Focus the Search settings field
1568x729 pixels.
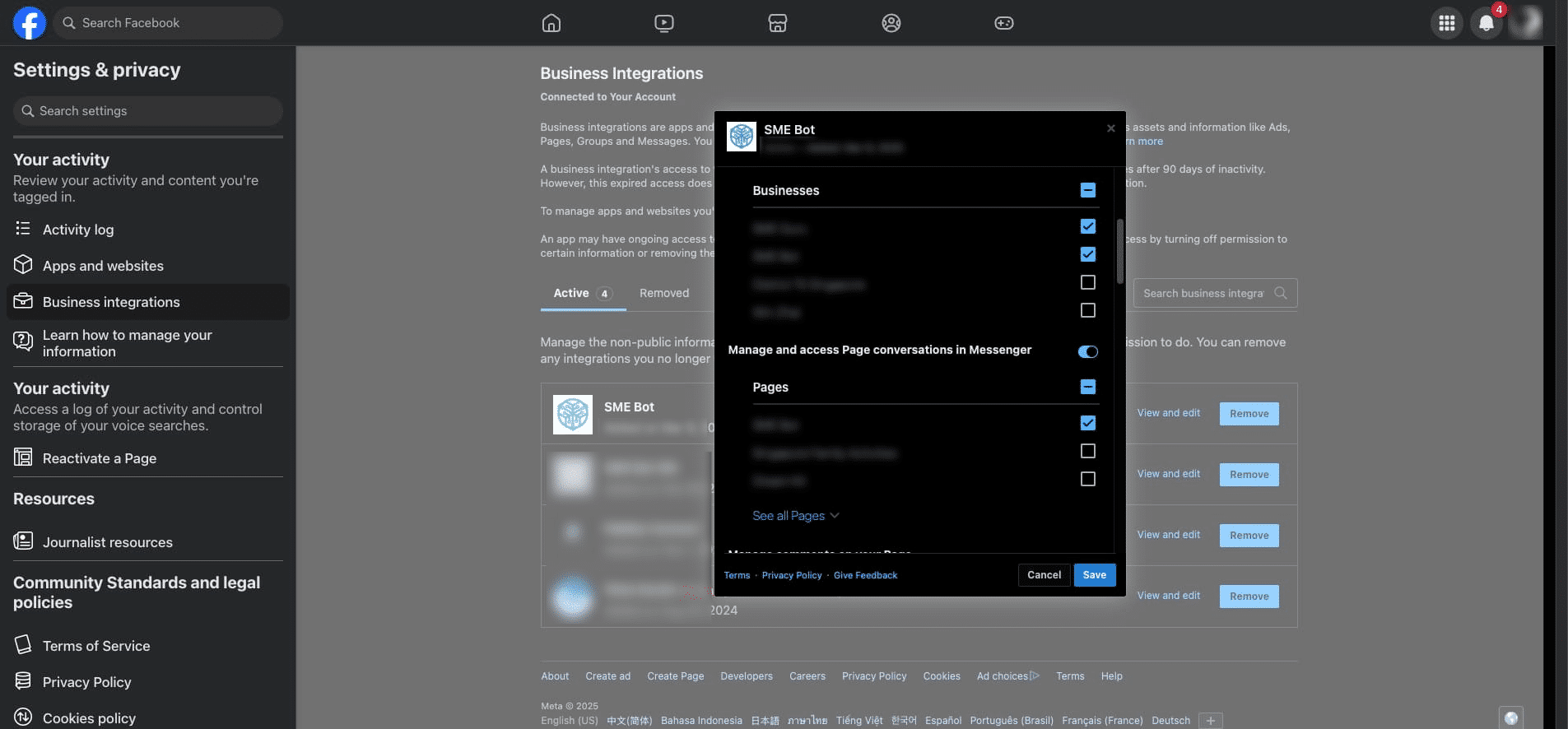click(x=148, y=111)
